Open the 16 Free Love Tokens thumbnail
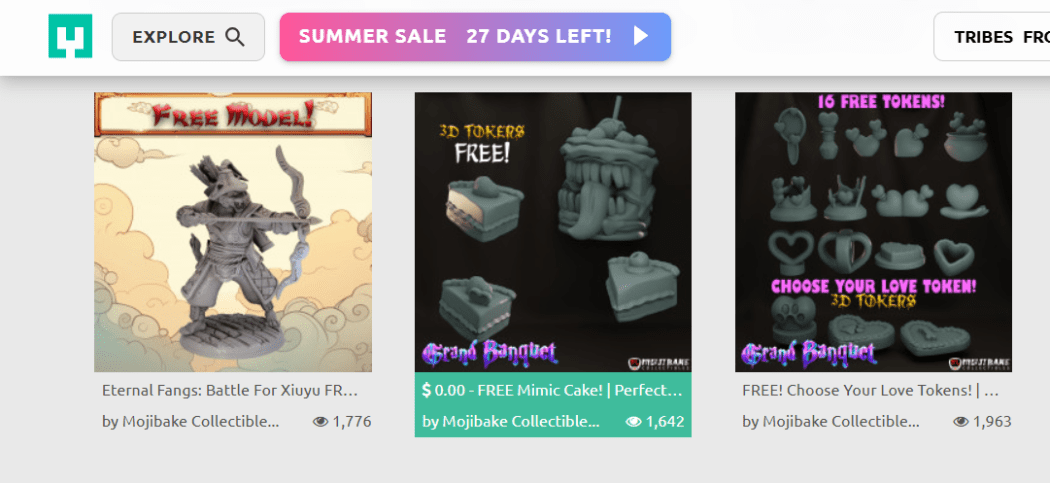Screen dimensions: 1050x483 point(873,232)
